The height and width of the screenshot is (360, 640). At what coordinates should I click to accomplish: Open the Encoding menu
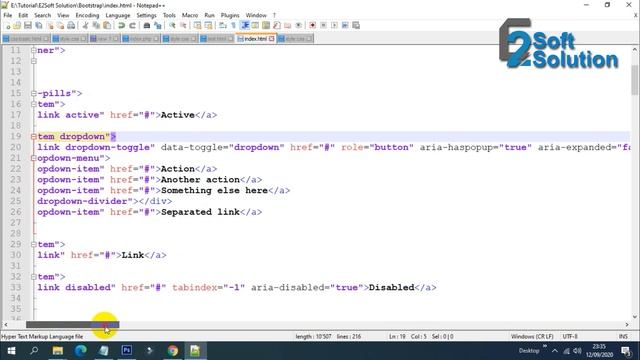(87, 15)
